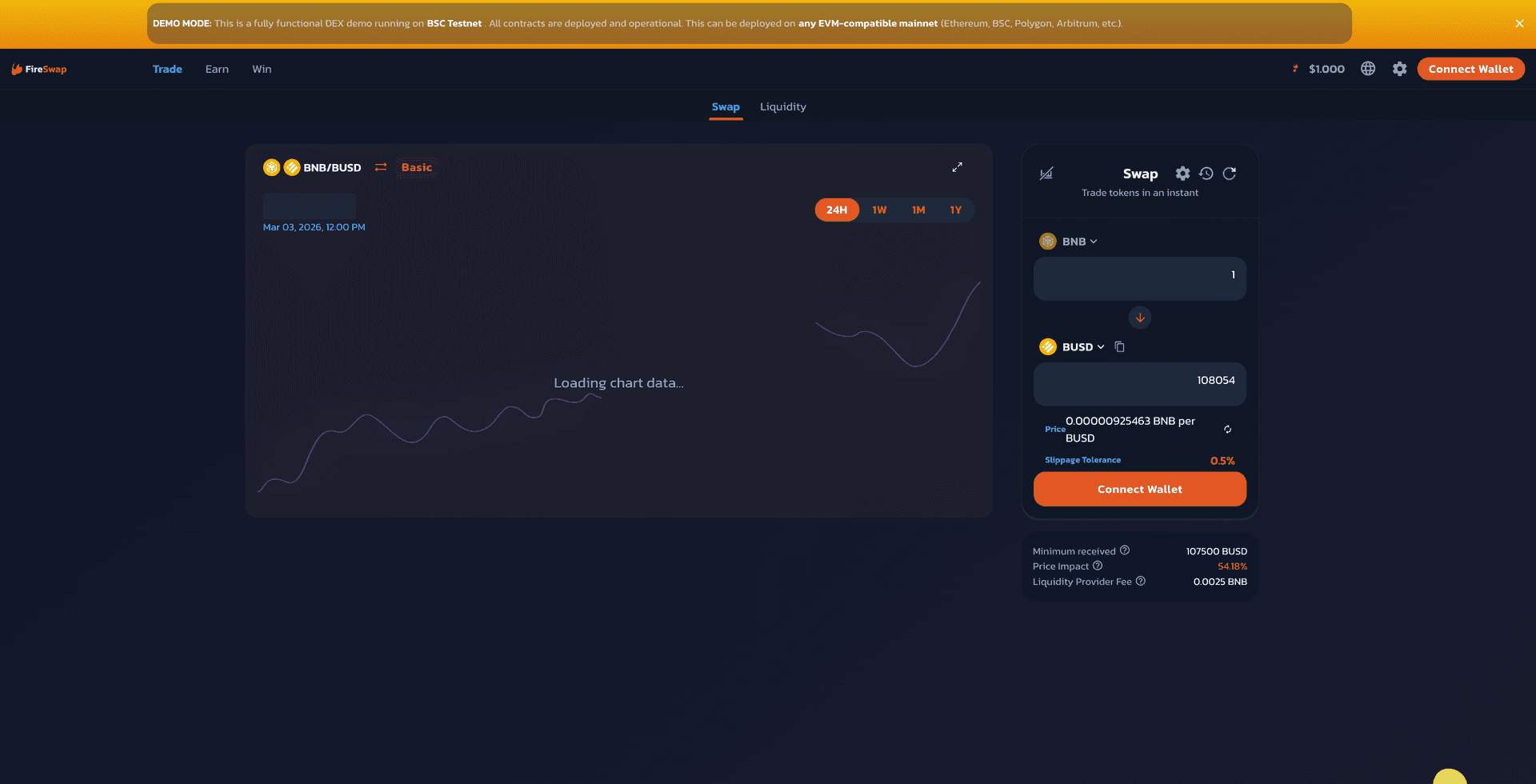Viewport: 1536px width, 784px height.
Task: Copy the BUSD token address
Action: (x=1120, y=347)
